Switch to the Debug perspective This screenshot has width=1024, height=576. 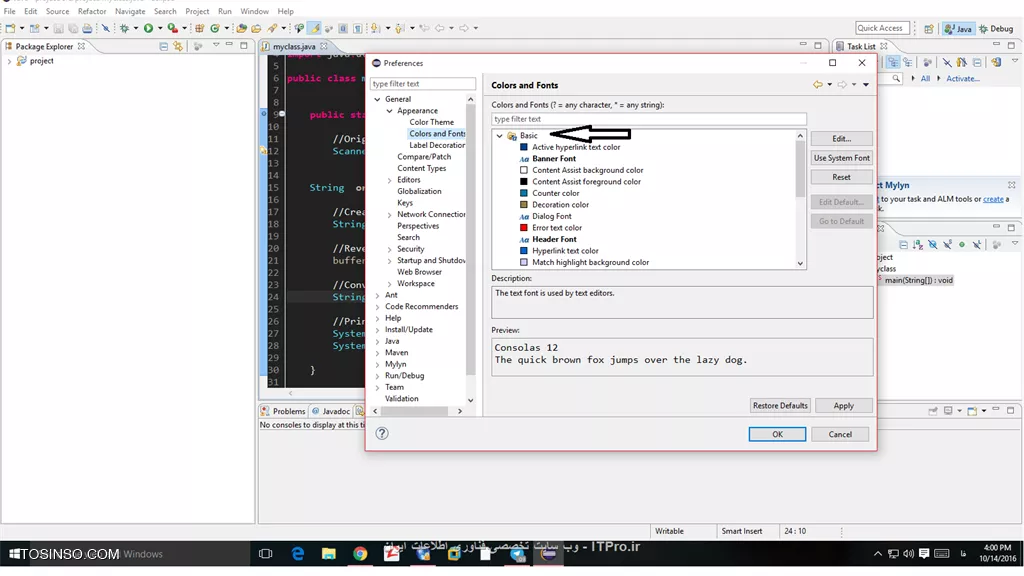click(997, 29)
